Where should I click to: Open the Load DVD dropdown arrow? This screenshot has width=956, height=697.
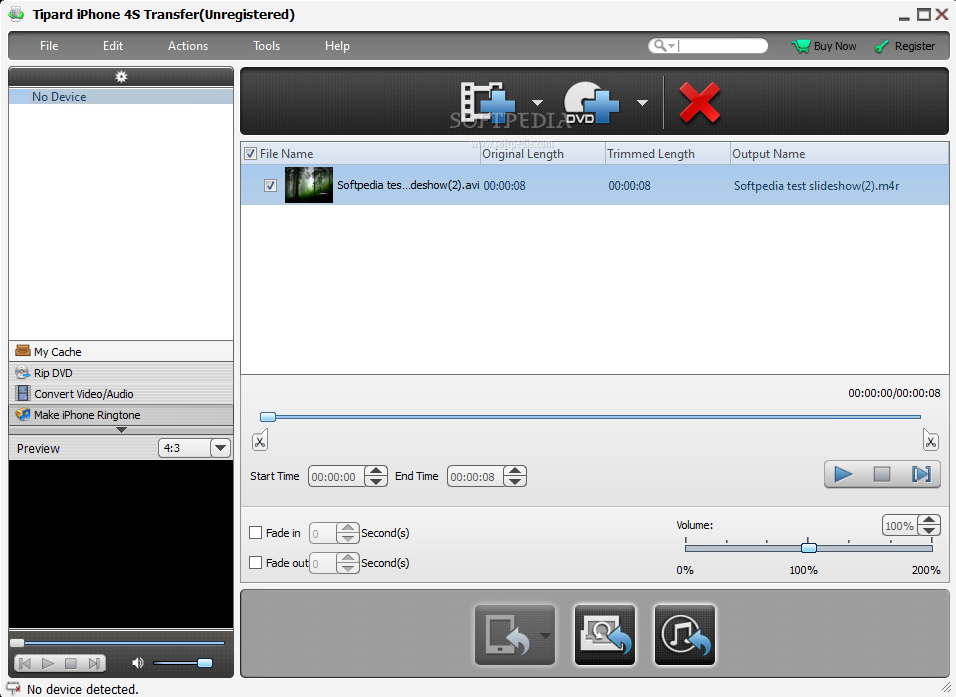[x=642, y=102]
